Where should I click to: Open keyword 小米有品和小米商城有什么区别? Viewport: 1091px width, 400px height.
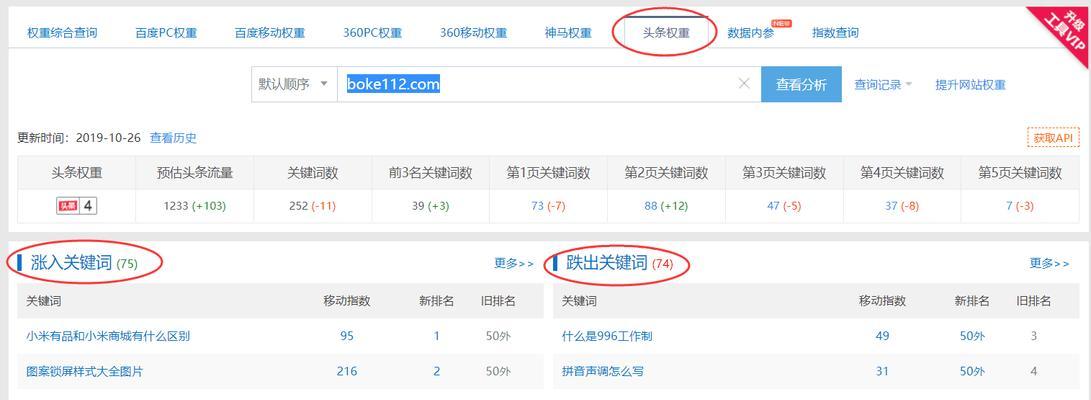tap(108, 336)
